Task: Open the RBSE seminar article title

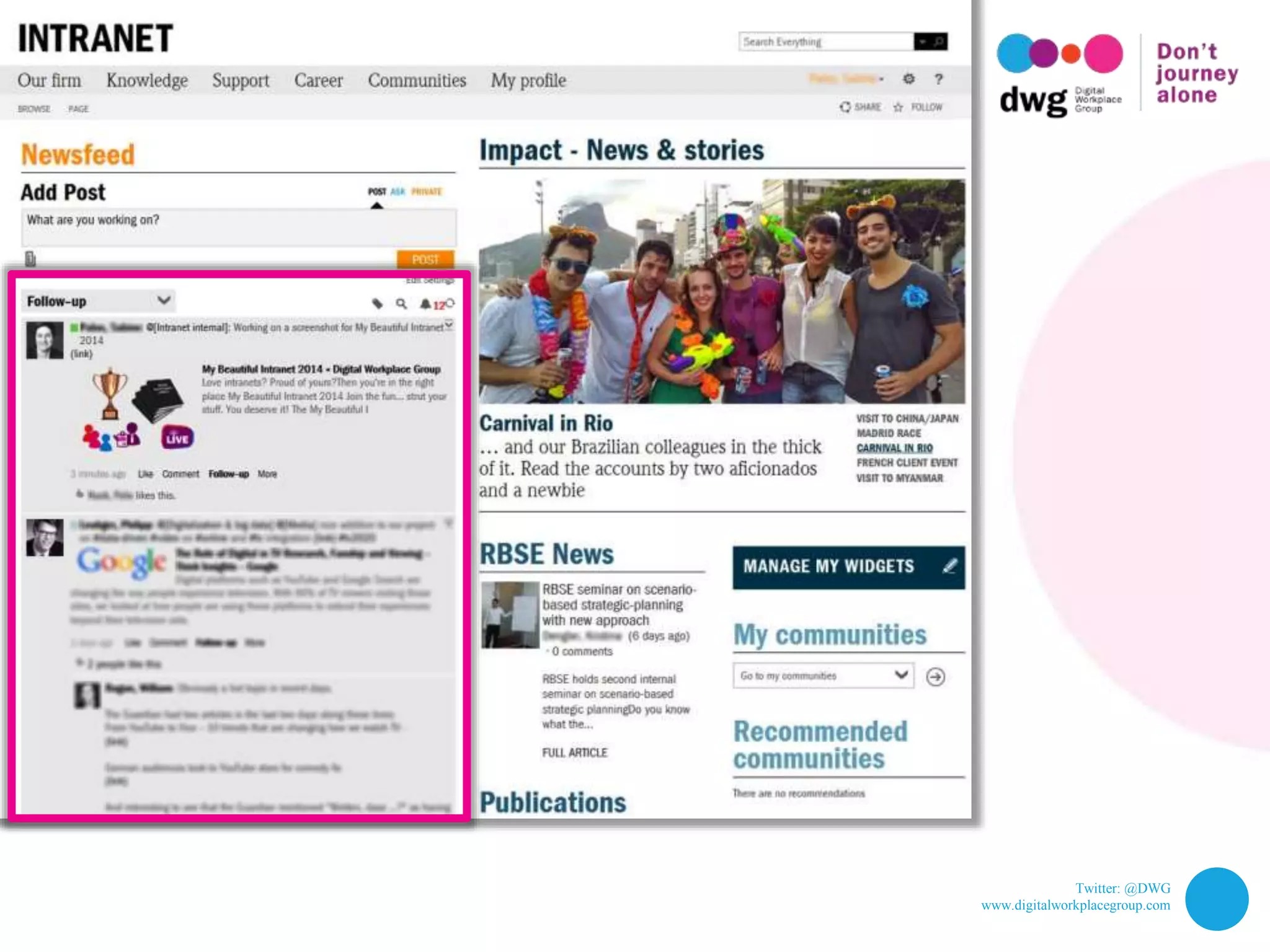Action: pos(619,604)
